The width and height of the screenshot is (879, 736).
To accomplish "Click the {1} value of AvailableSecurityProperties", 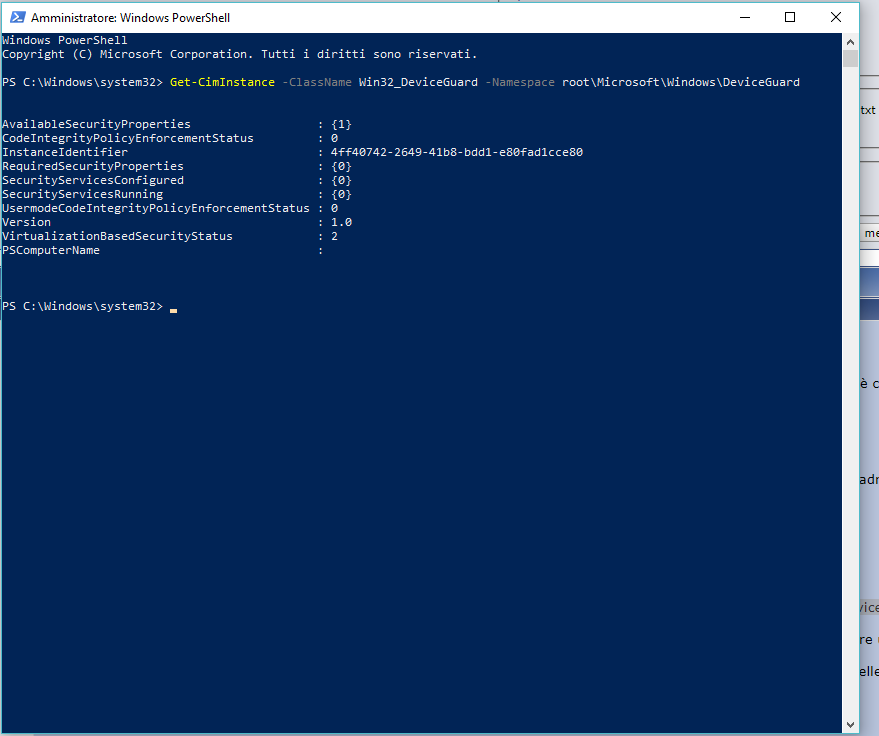I will click(x=341, y=124).
